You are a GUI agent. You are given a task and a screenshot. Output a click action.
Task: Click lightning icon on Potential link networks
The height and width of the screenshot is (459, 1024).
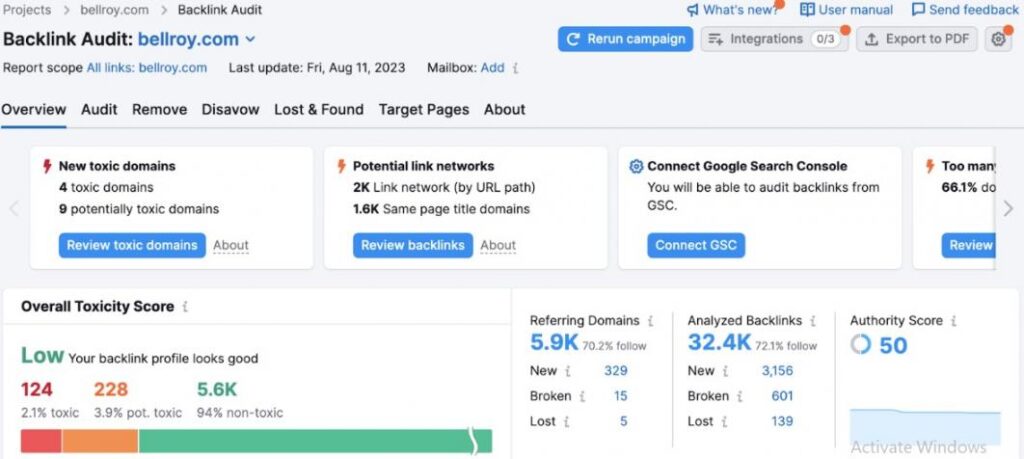pos(342,166)
